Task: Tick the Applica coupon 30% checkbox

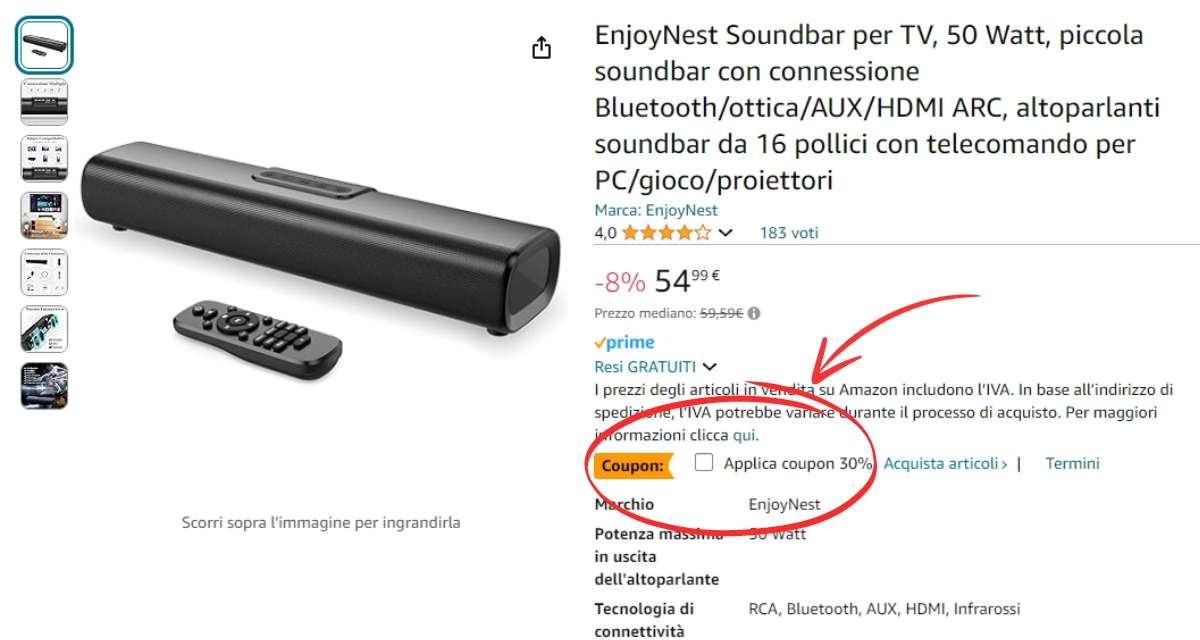Action: [704, 463]
